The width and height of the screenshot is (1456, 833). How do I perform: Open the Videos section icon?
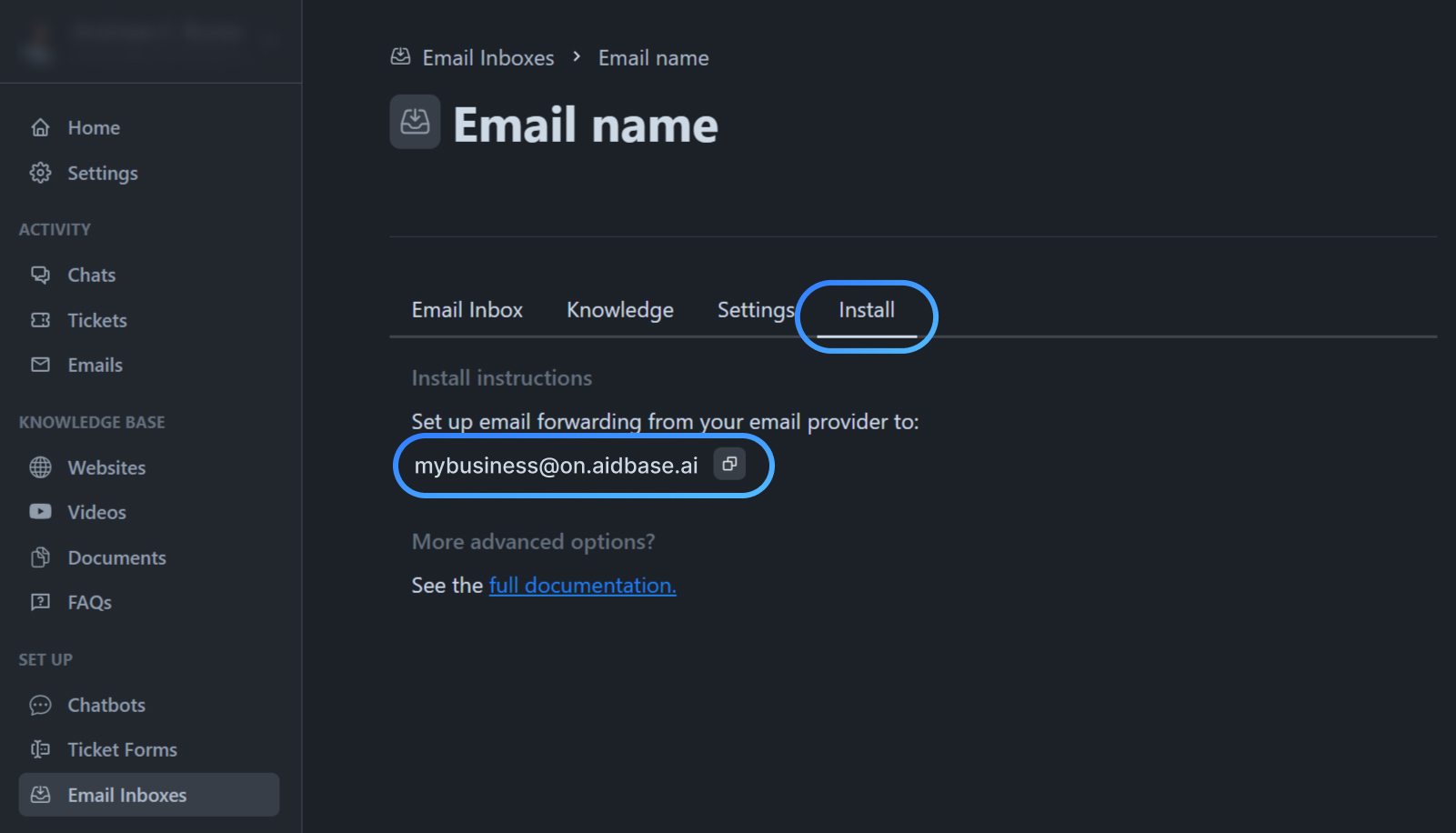(41, 511)
